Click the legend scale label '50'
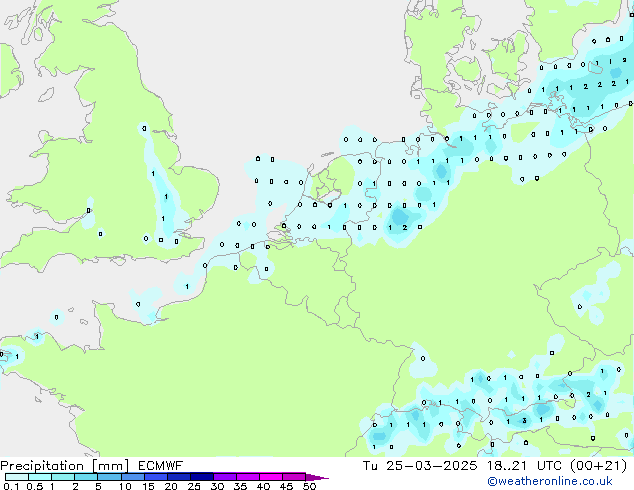This screenshot has width=634, height=490. click(309, 486)
